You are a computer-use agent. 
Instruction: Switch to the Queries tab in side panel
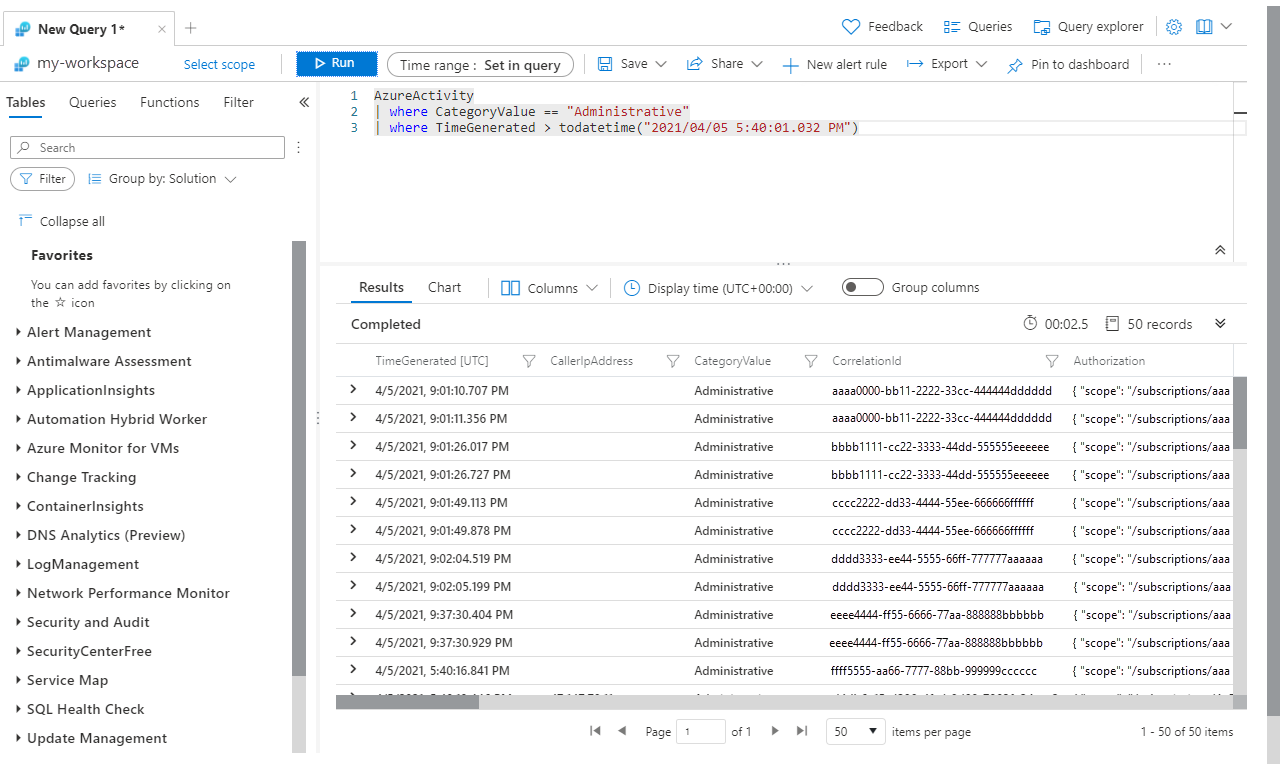pyautogui.click(x=93, y=102)
